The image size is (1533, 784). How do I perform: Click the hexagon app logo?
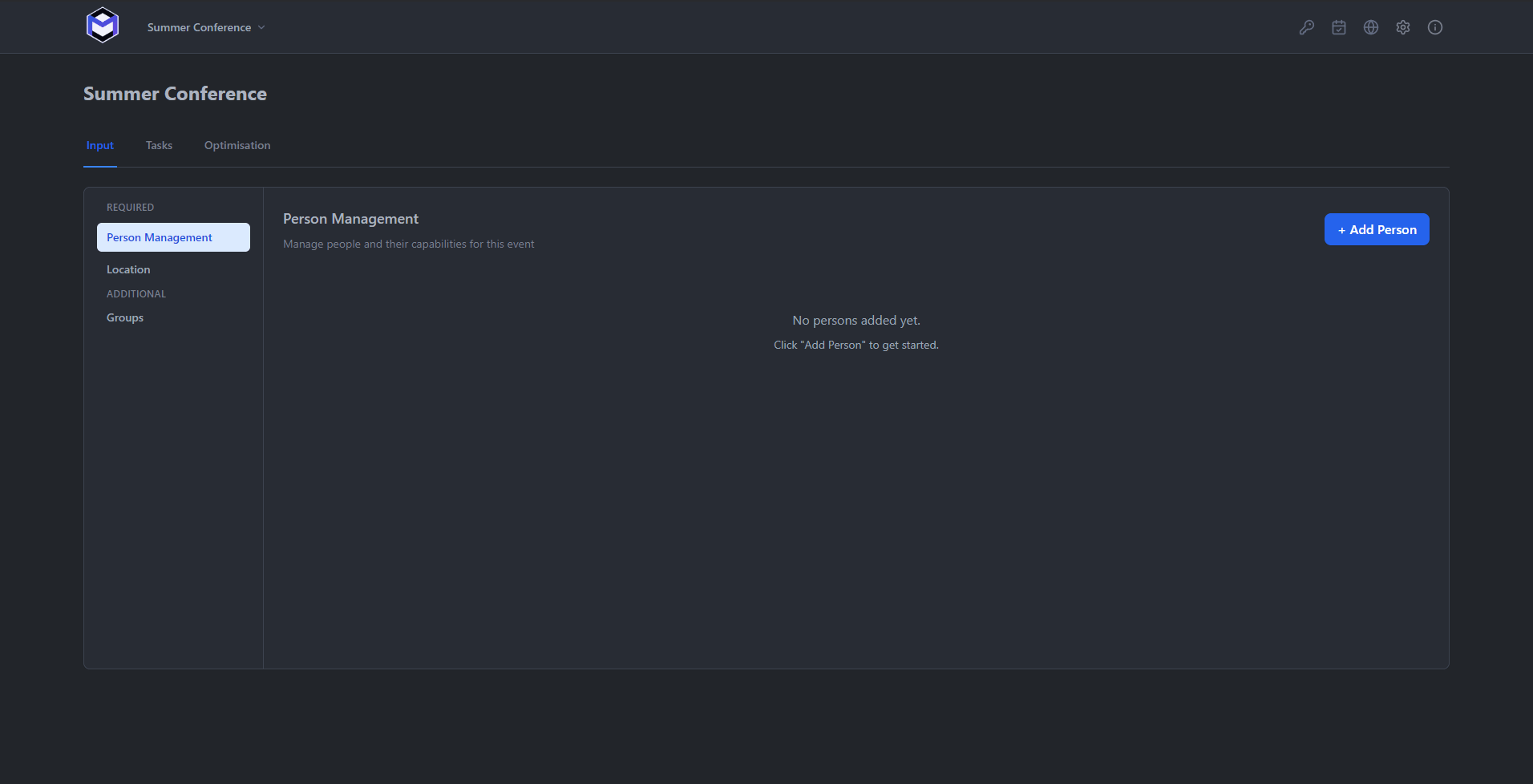[103, 26]
